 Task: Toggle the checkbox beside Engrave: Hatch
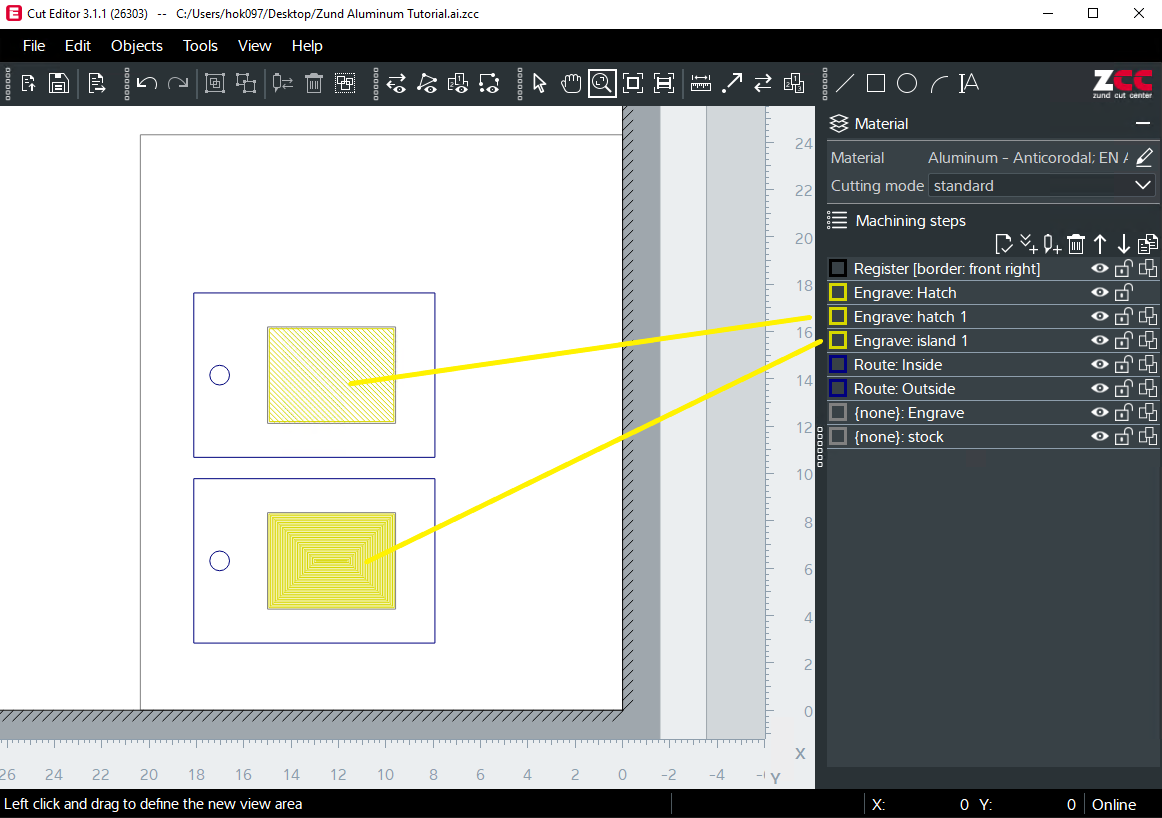coord(837,292)
